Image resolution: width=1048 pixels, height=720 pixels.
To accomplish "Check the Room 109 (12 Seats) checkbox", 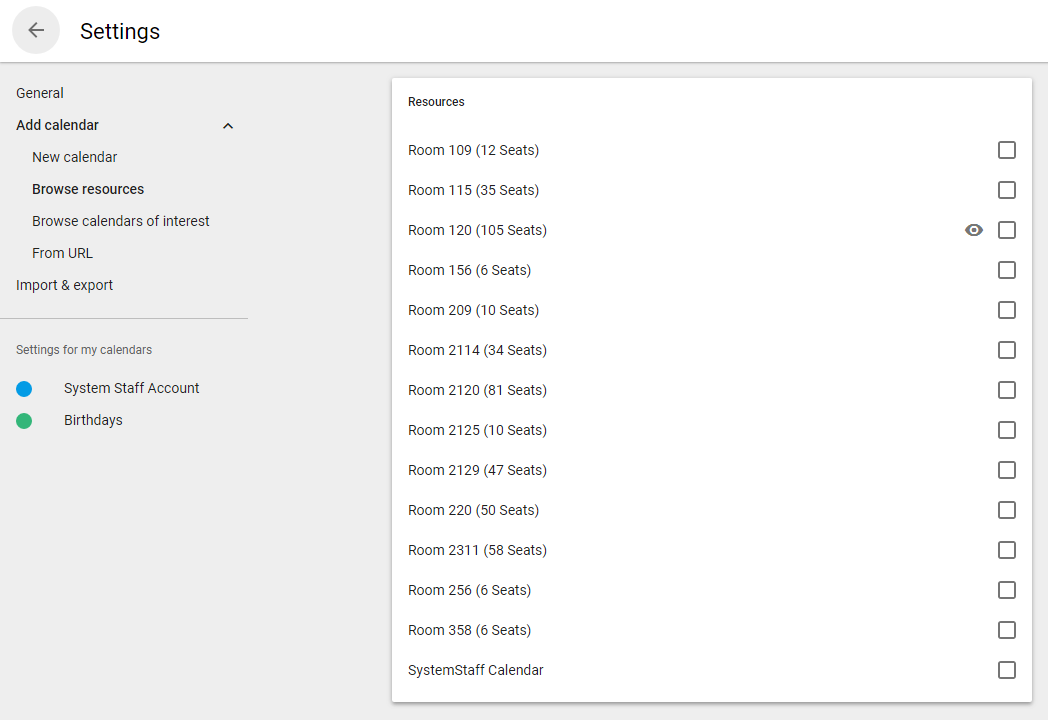I will pos(1007,150).
